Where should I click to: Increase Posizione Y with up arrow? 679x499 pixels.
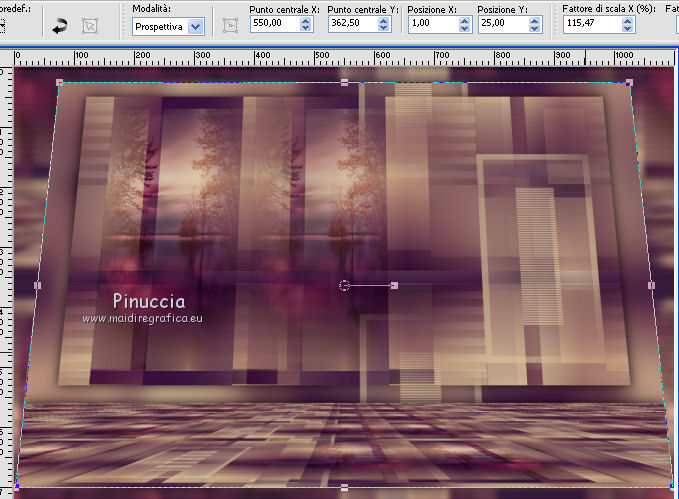[535, 20]
